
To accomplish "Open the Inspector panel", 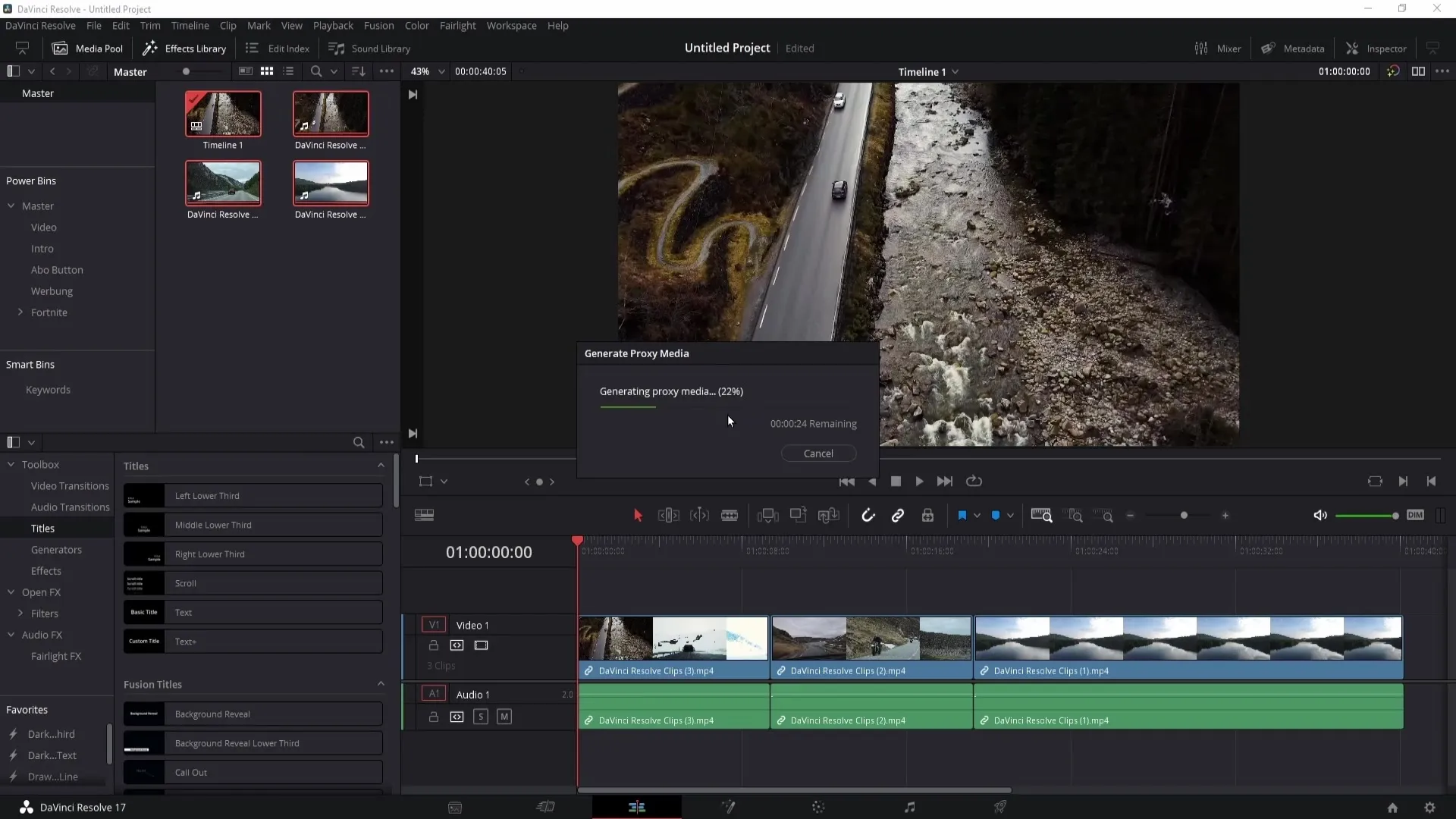I will [1376, 49].
